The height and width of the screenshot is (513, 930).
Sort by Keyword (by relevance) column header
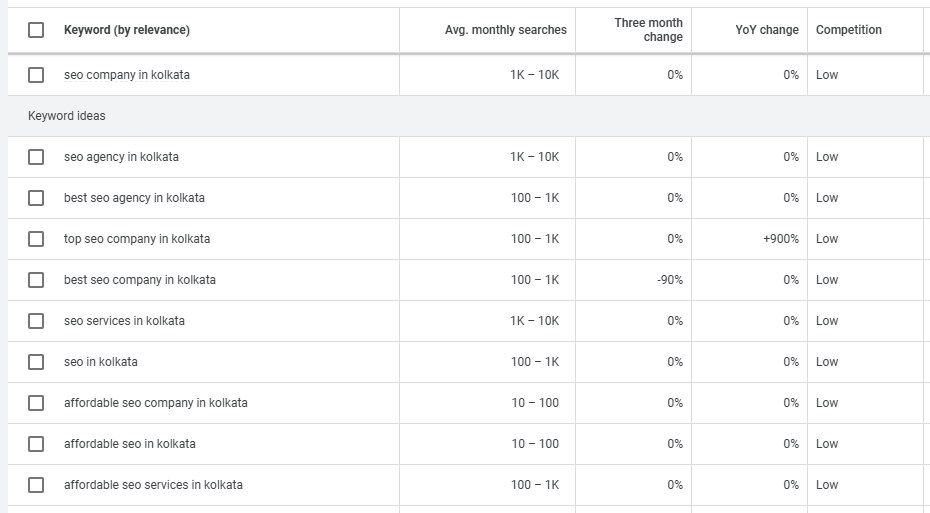(x=127, y=30)
